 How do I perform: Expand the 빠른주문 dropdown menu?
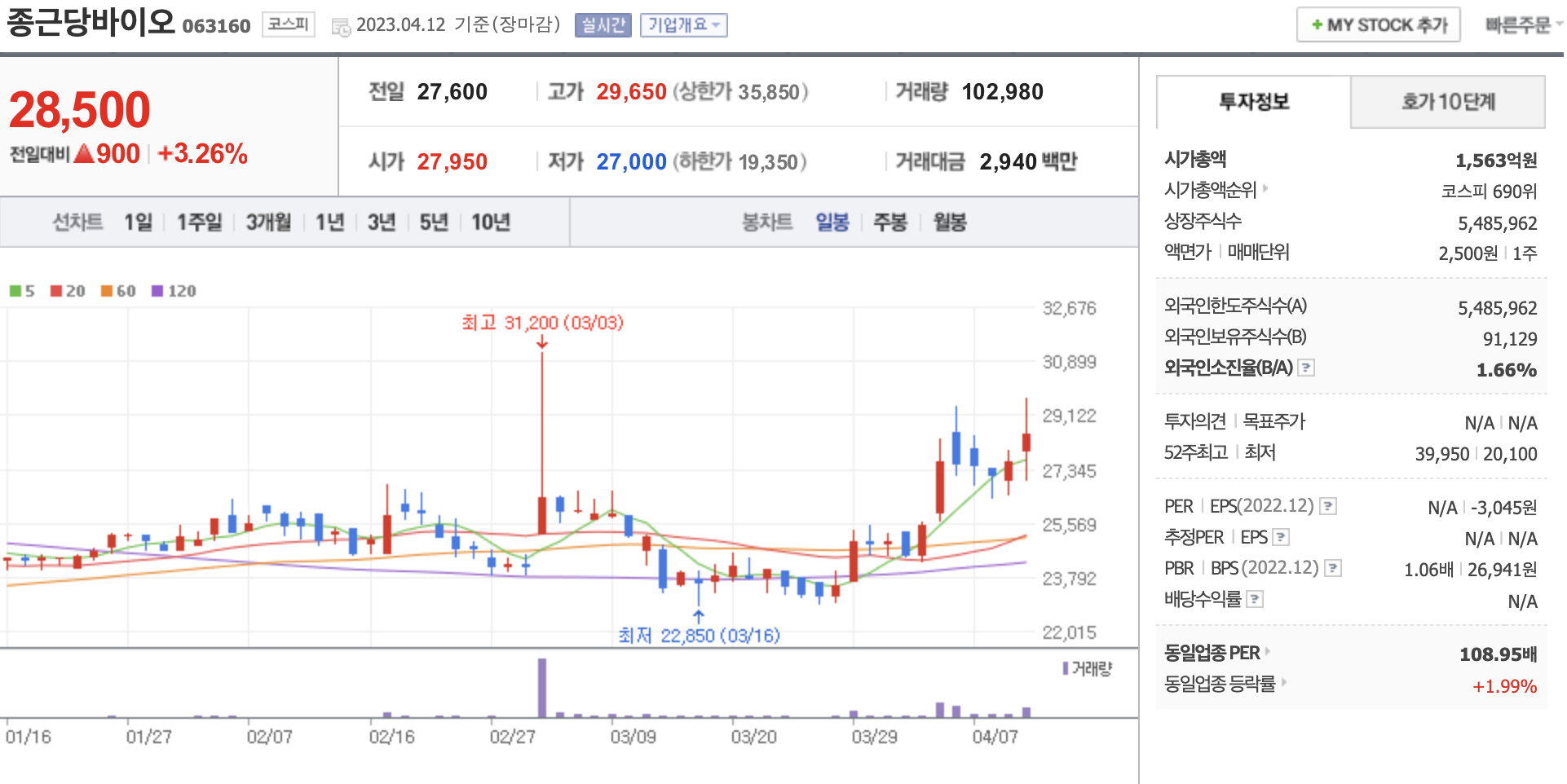click(1522, 25)
